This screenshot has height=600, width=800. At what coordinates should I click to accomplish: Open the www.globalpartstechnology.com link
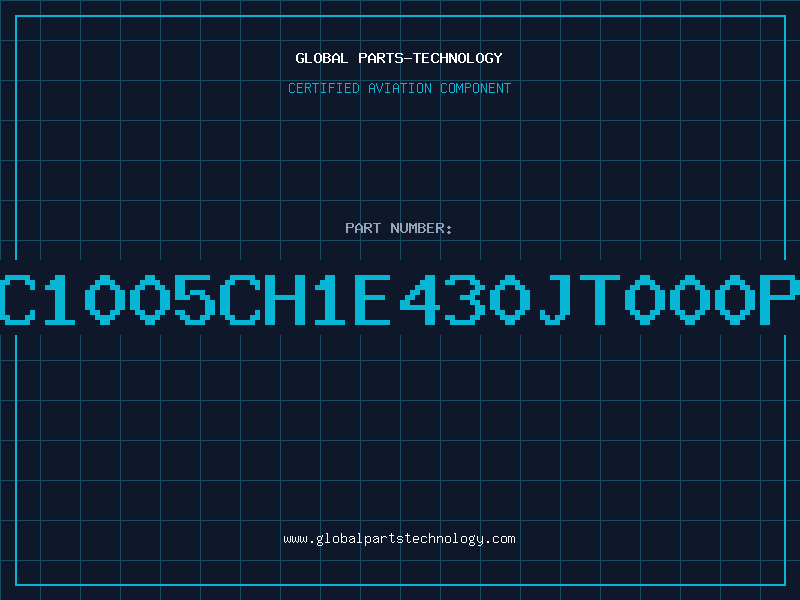pos(399,539)
